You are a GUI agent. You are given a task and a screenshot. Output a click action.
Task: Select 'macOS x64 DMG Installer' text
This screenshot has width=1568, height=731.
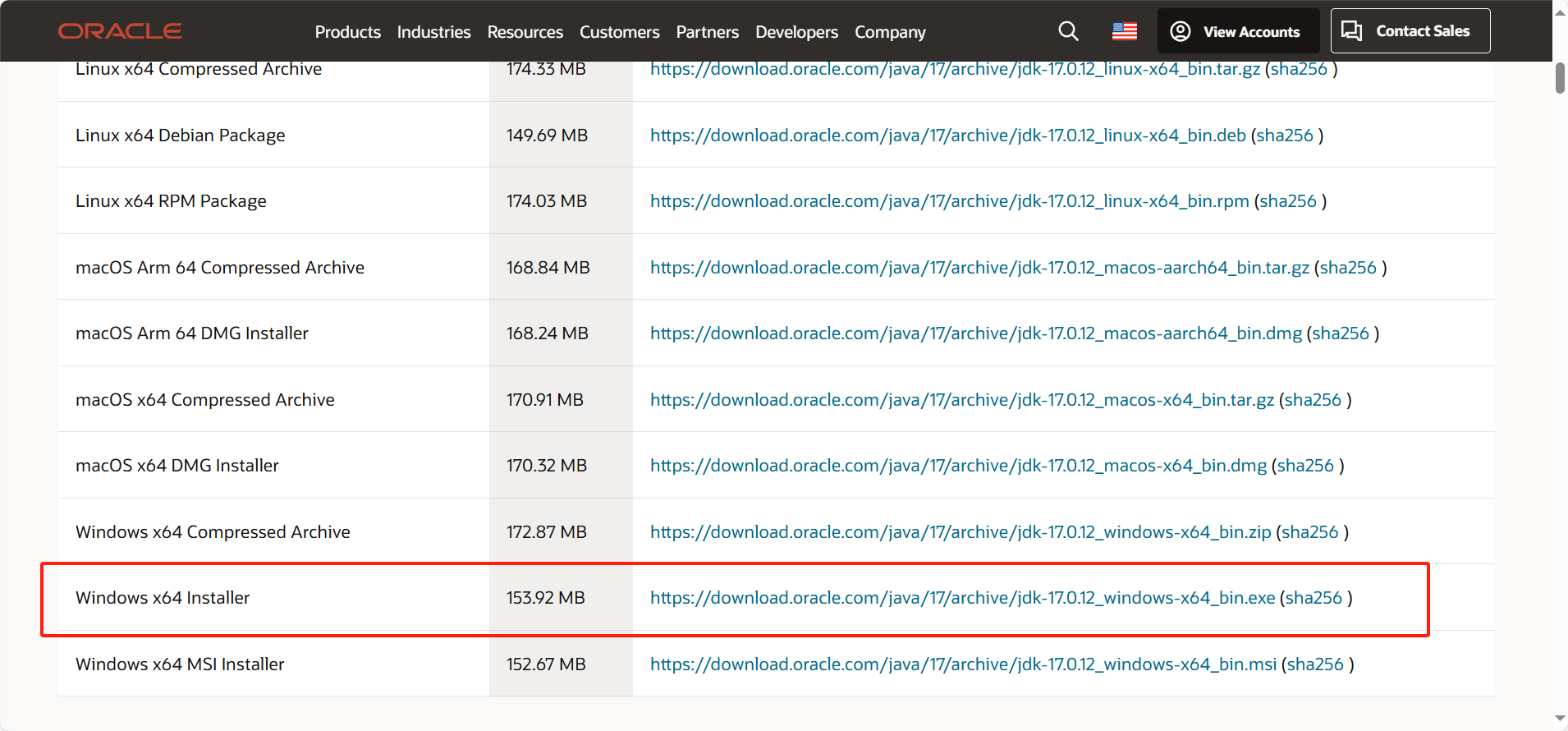click(177, 466)
